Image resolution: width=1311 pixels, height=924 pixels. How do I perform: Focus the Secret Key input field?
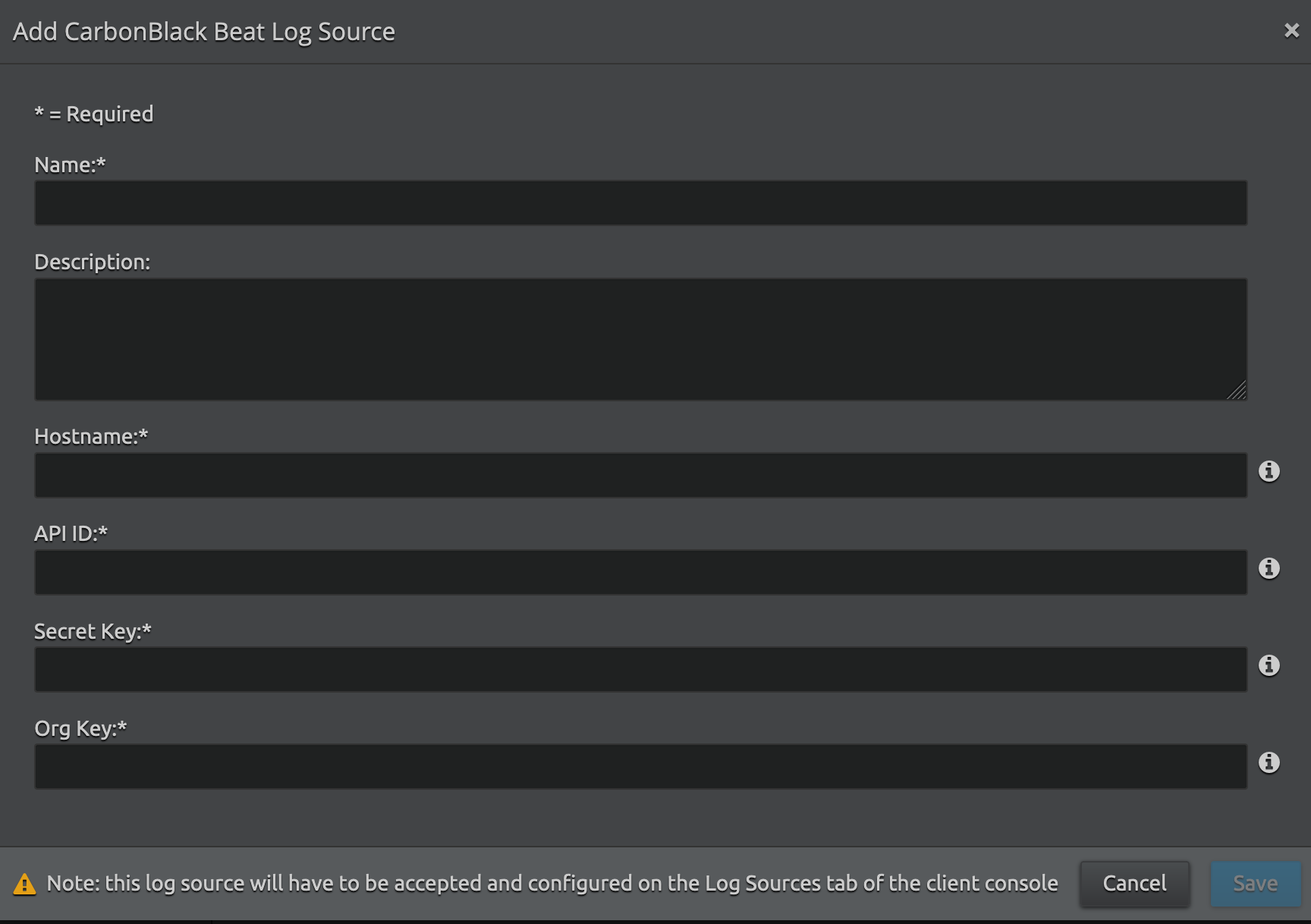[x=640, y=670]
